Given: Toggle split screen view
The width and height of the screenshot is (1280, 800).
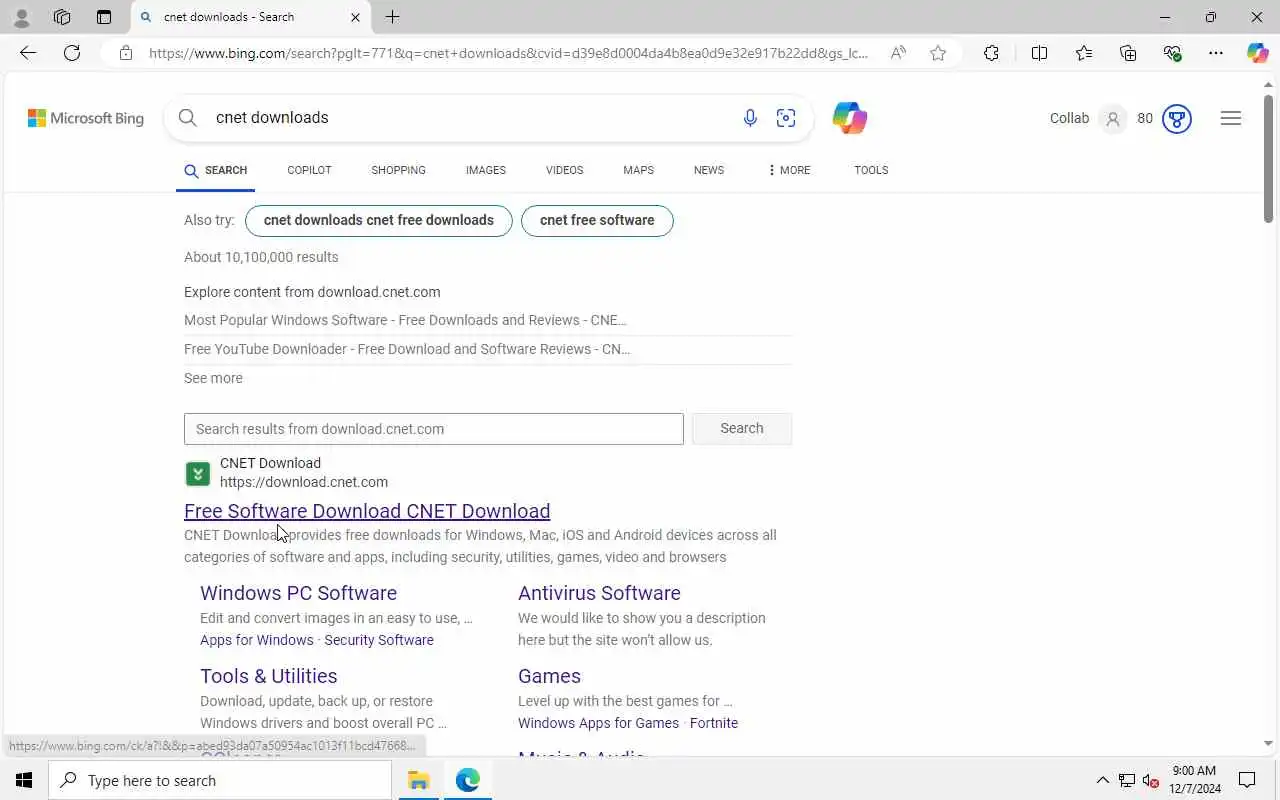Looking at the screenshot, I should (1039, 53).
